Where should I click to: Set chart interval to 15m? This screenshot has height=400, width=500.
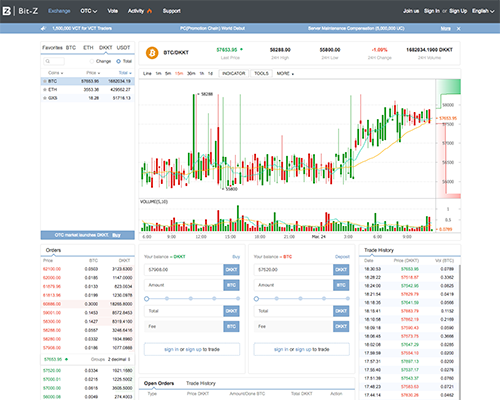179,73
